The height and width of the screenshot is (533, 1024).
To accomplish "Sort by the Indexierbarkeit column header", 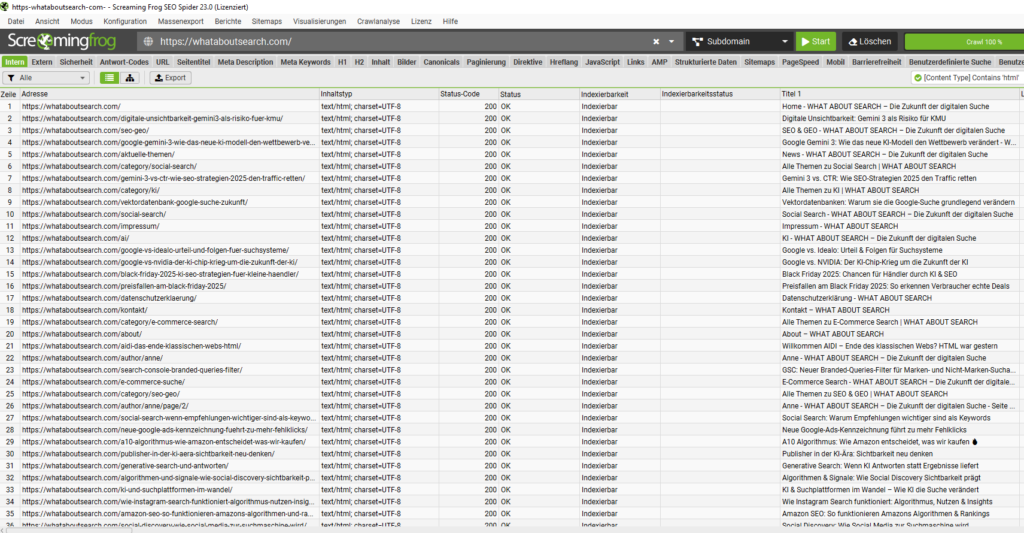I will tap(619, 94).
